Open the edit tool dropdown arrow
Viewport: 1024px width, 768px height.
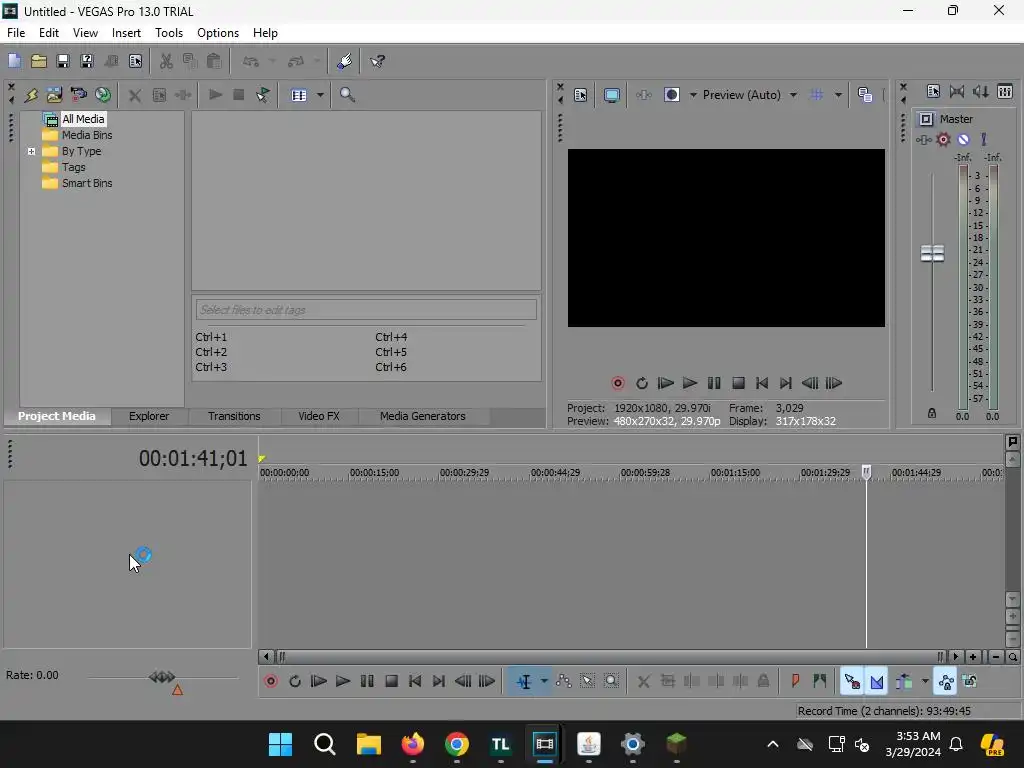[543, 682]
